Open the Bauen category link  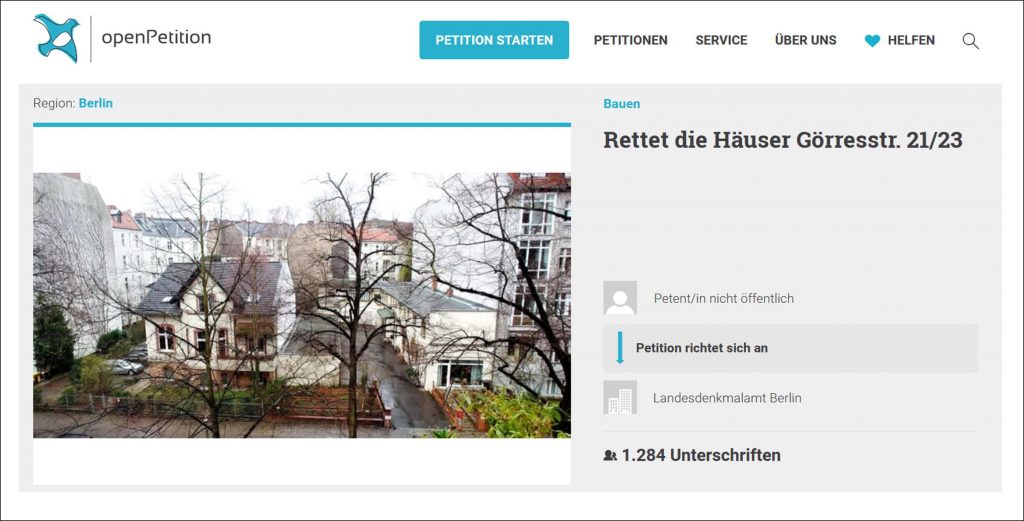point(621,104)
